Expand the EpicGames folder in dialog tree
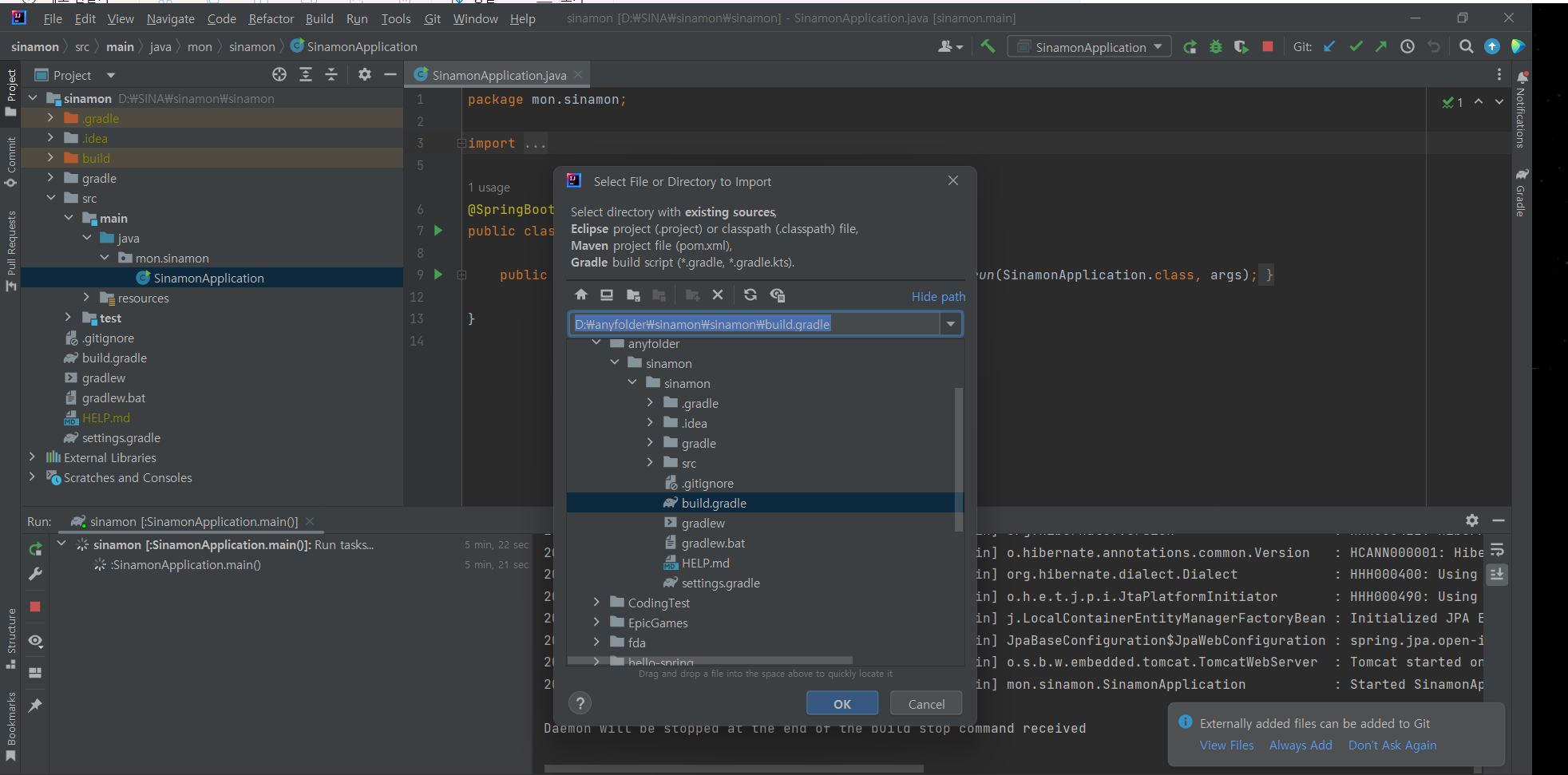The image size is (1568, 775). click(x=596, y=623)
